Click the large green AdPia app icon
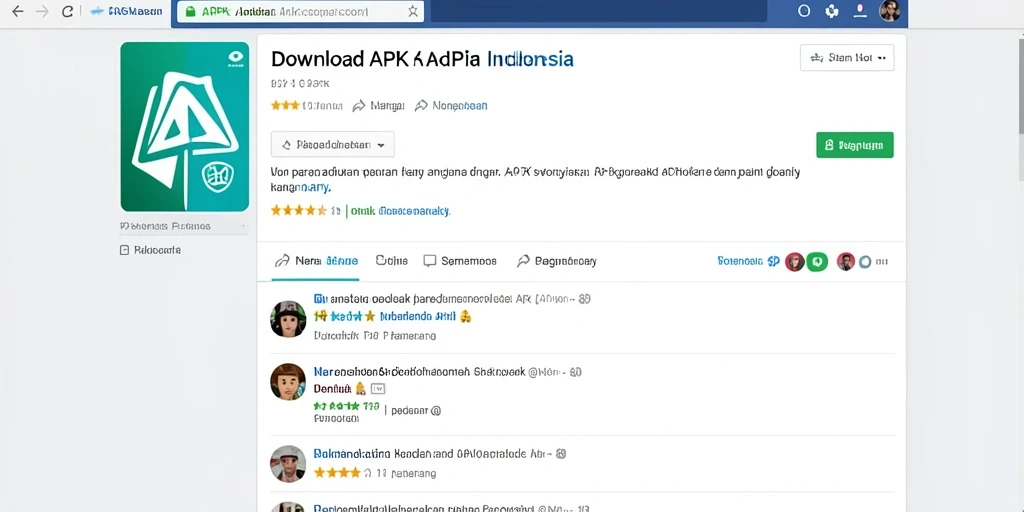Screen dimensions: 1024x512 click(185, 127)
